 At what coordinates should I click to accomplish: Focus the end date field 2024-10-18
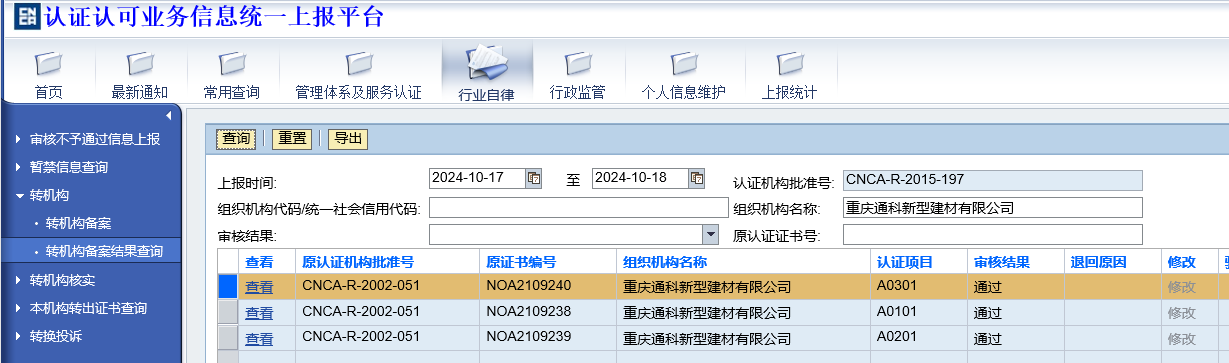pyautogui.click(x=640, y=178)
